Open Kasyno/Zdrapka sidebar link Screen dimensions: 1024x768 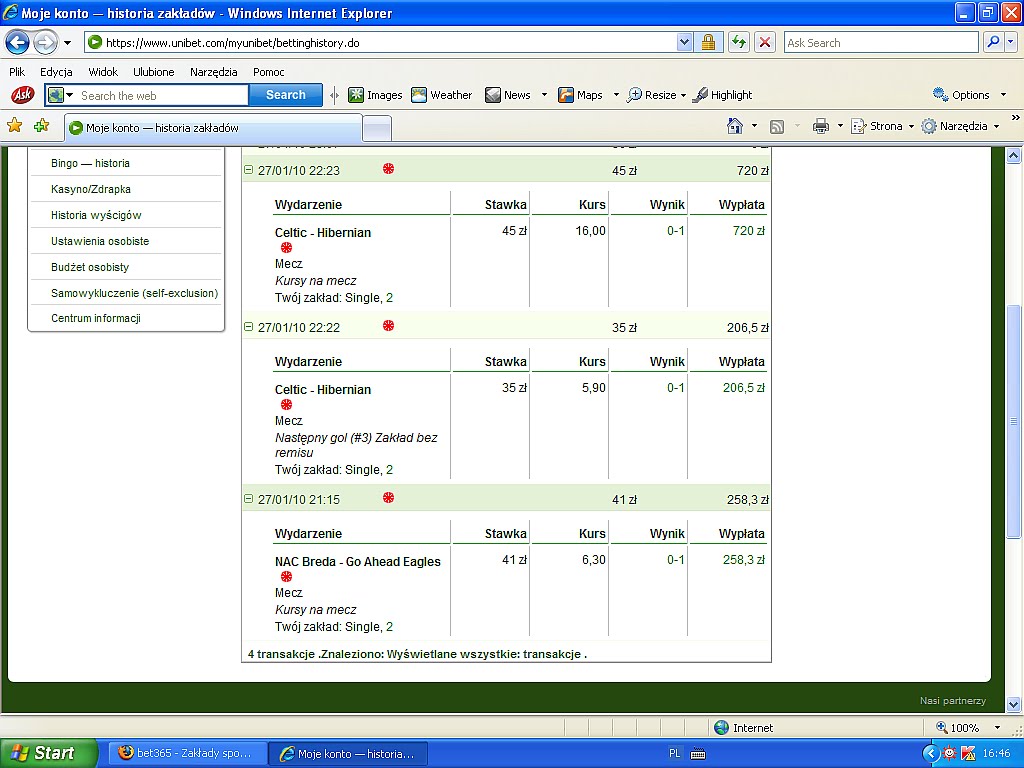tap(91, 189)
